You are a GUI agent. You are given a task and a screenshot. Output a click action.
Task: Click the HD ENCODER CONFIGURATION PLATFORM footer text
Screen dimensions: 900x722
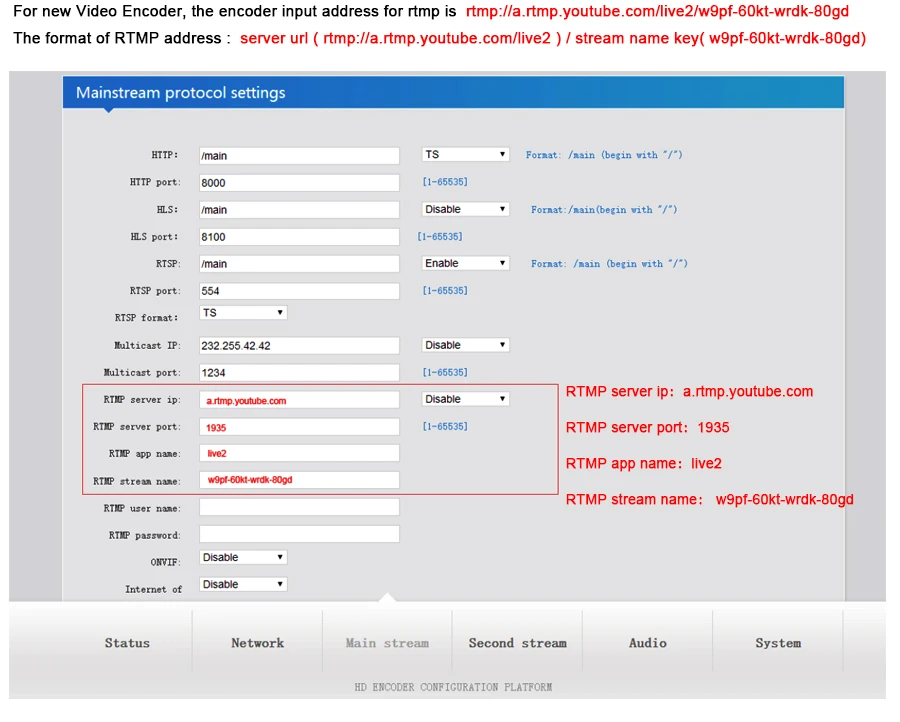[x=453, y=687]
